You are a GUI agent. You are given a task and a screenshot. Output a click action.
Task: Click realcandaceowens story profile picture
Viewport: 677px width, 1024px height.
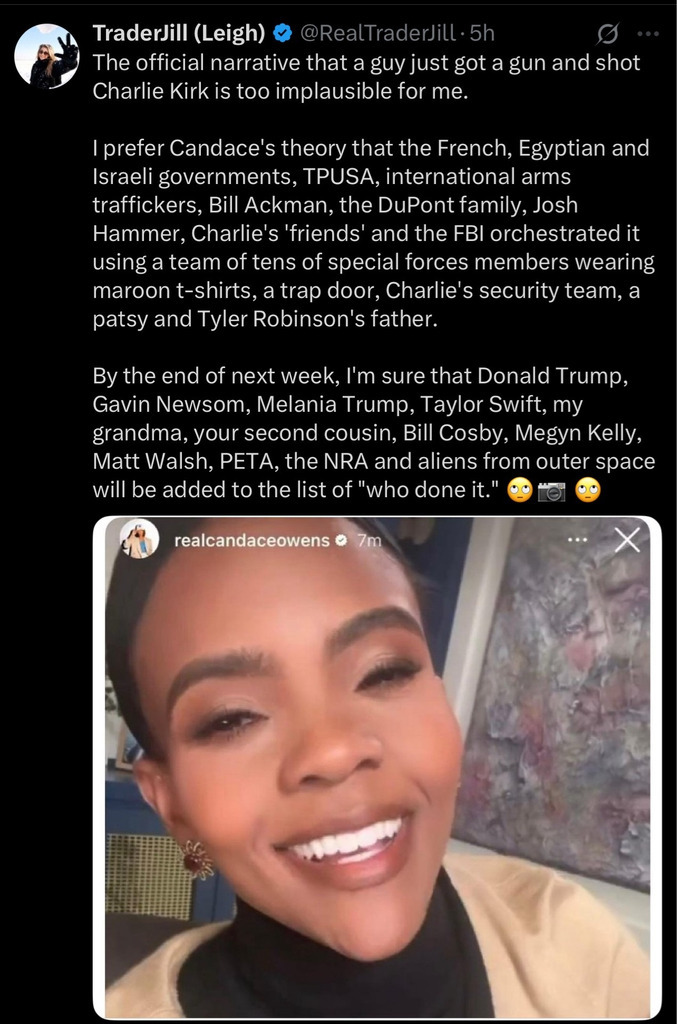[x=139, y=539]
